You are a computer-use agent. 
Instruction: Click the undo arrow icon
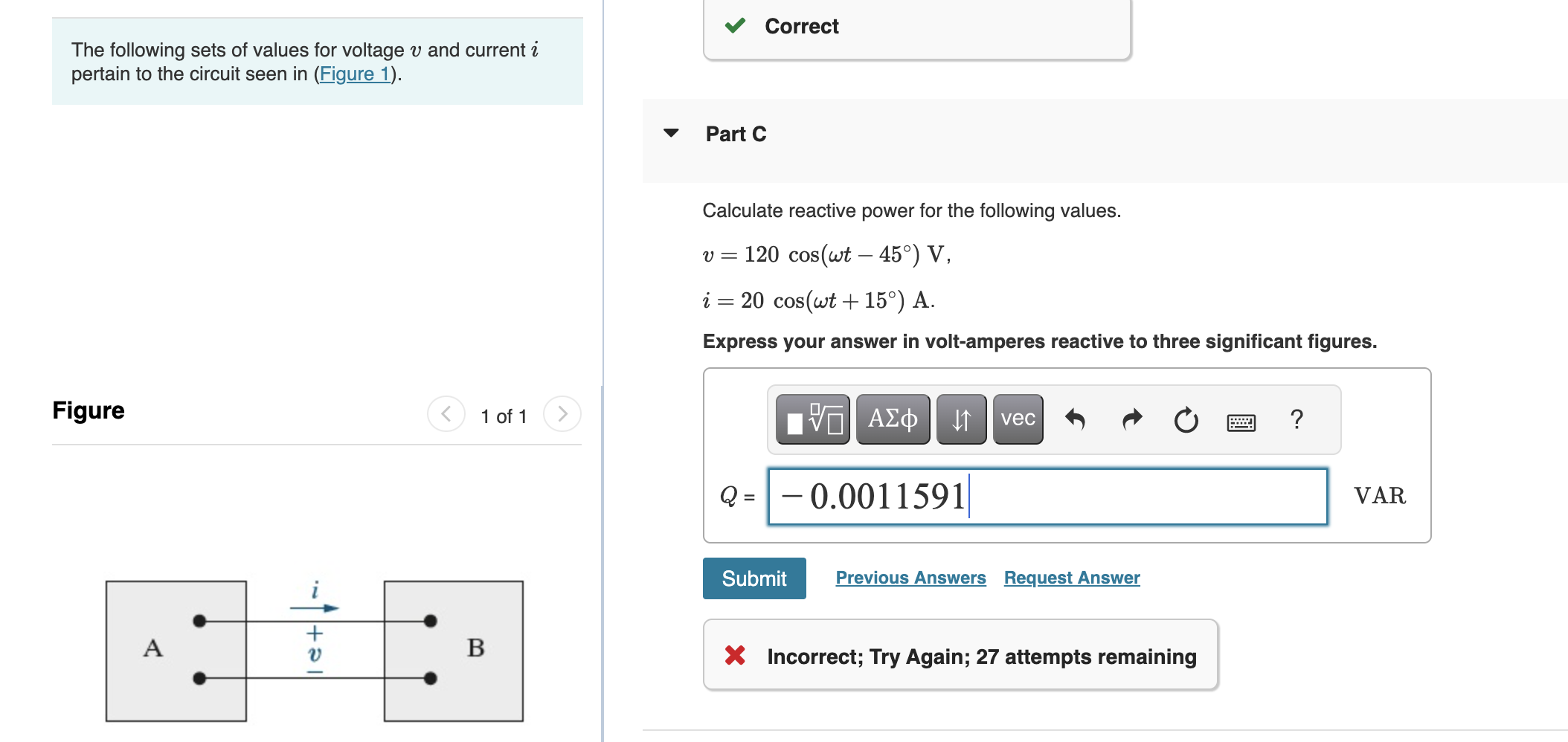[x=1076, y=419]
